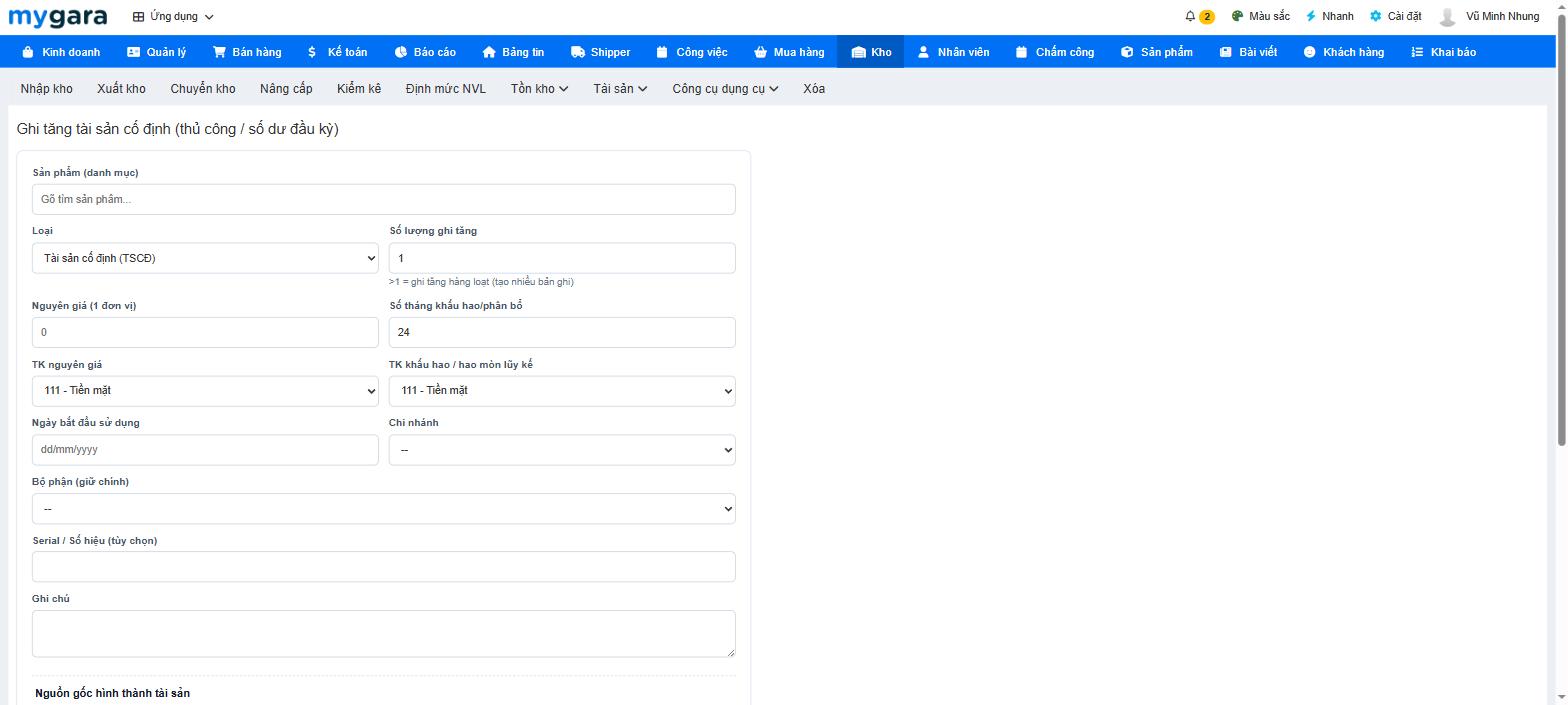Click the notification bell icon
1568x705 pixels.
coord(1190,16)
